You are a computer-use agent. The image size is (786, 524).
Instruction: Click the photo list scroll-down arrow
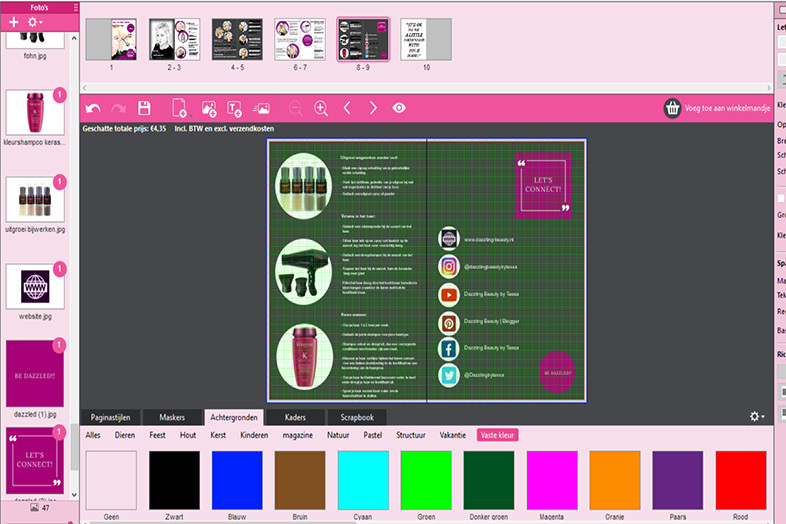pos(74,494)
